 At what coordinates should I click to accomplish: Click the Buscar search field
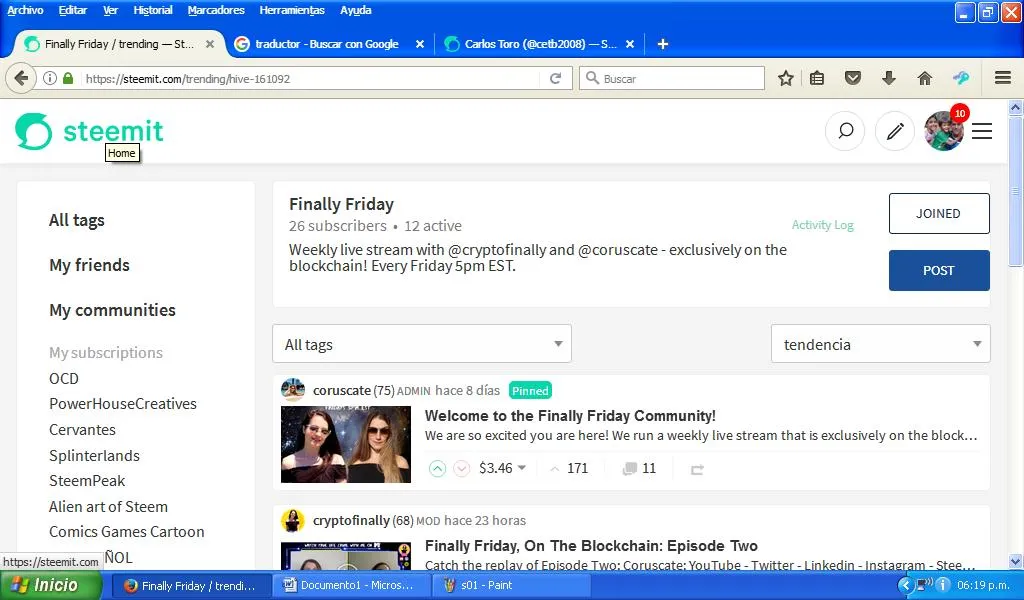671,78
